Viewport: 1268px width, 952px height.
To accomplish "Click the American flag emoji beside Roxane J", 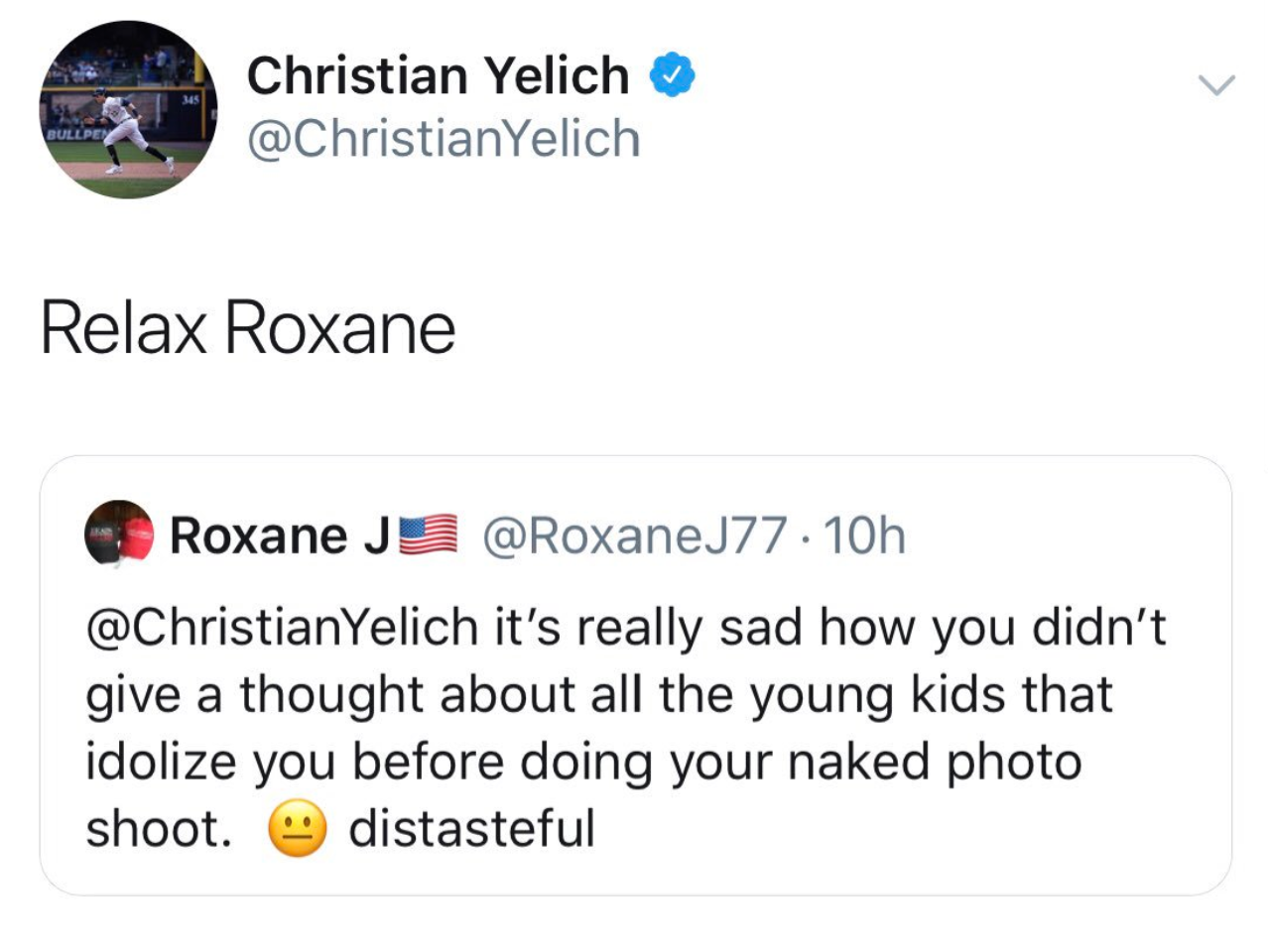I will [x=428, y=535].
